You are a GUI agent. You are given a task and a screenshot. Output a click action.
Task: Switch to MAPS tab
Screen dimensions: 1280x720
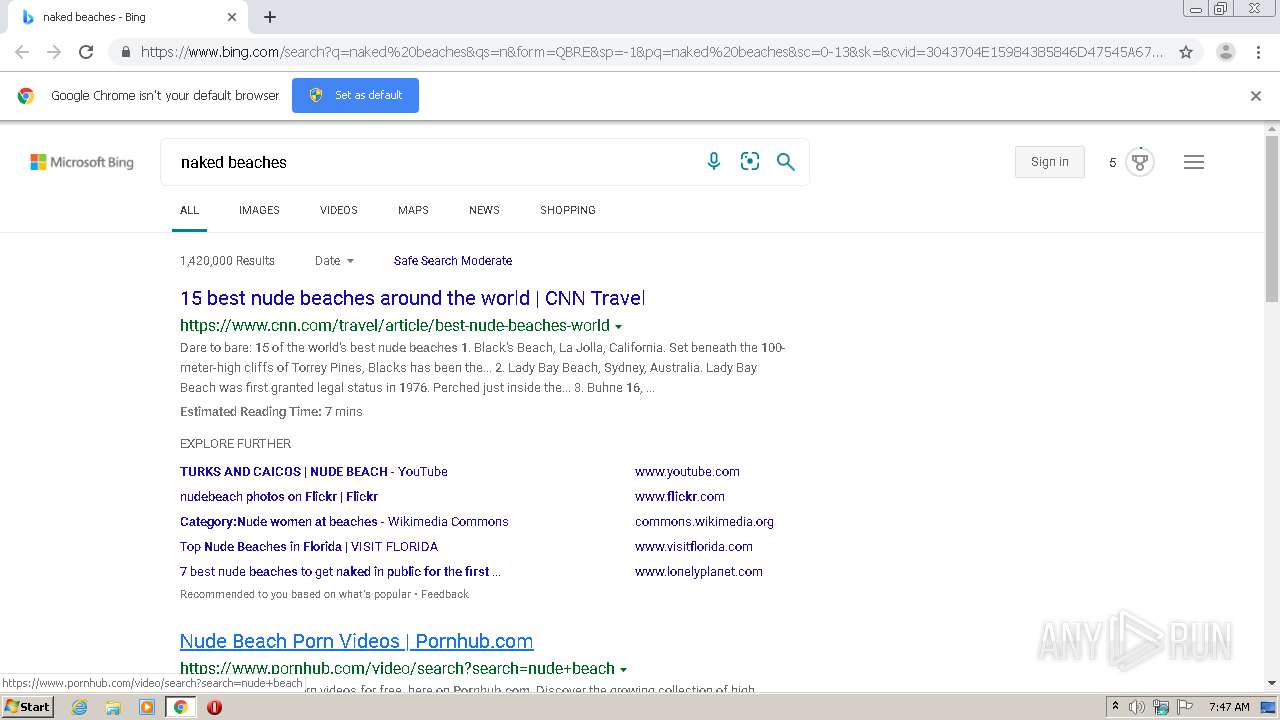tap(413, 210)
